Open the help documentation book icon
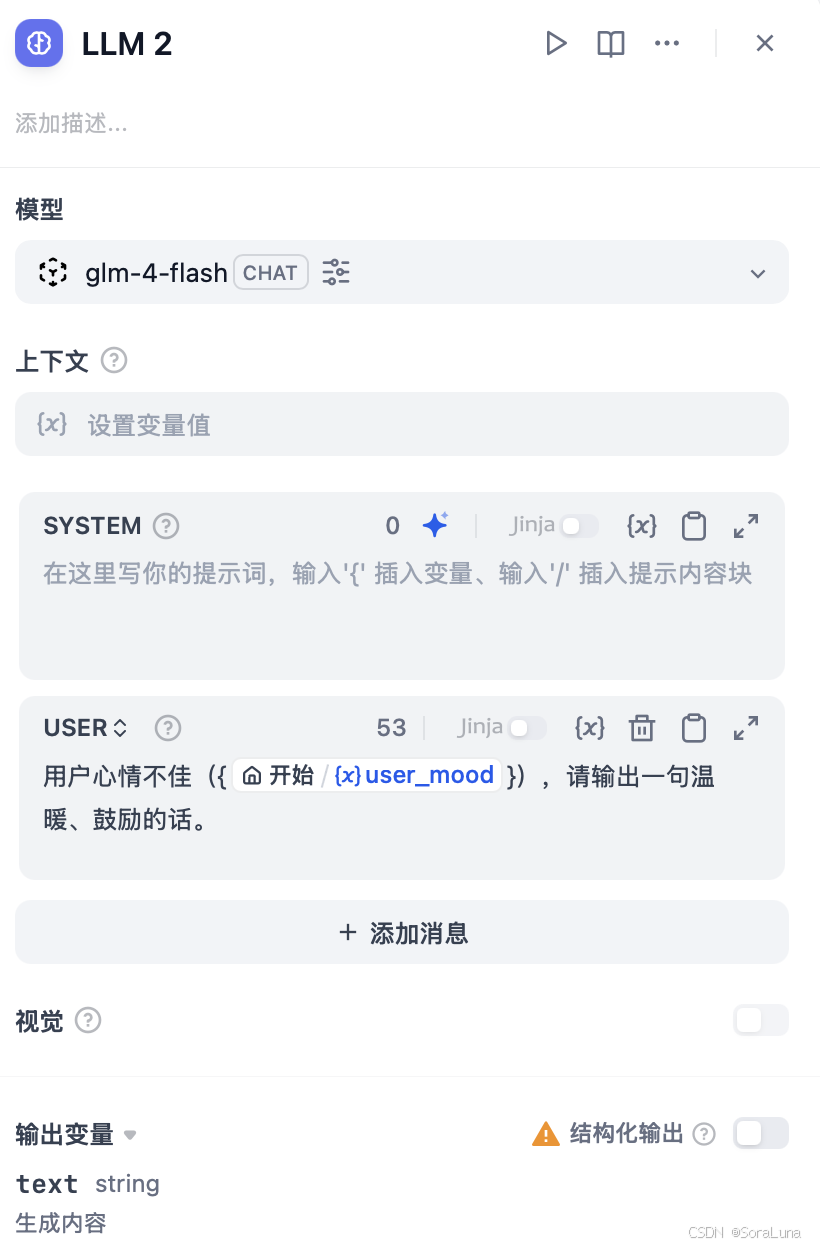Image resolution: width=820 pixels, height=1248 pixels. point(611,43)
